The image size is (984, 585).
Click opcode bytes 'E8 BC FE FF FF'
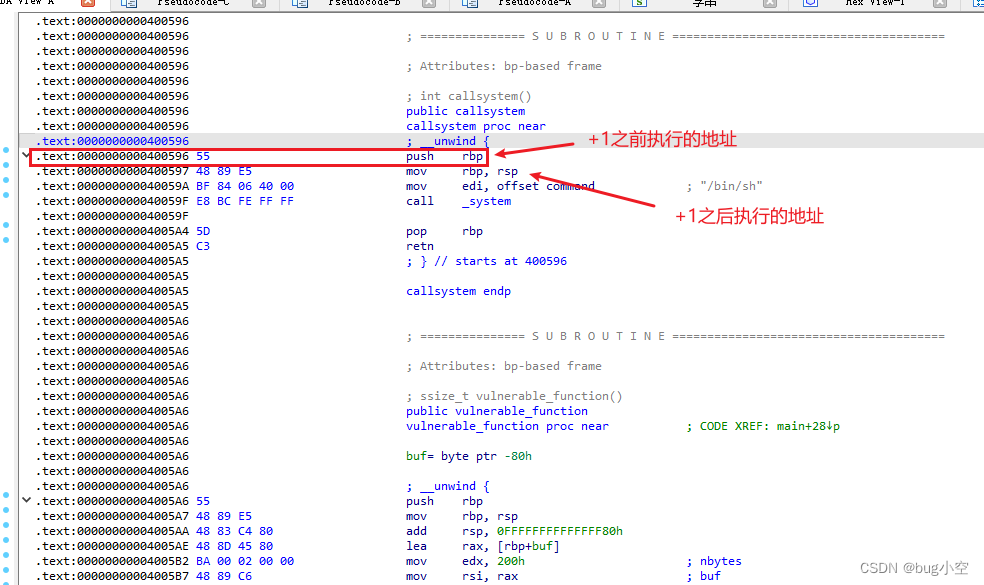tap(245, 201)
